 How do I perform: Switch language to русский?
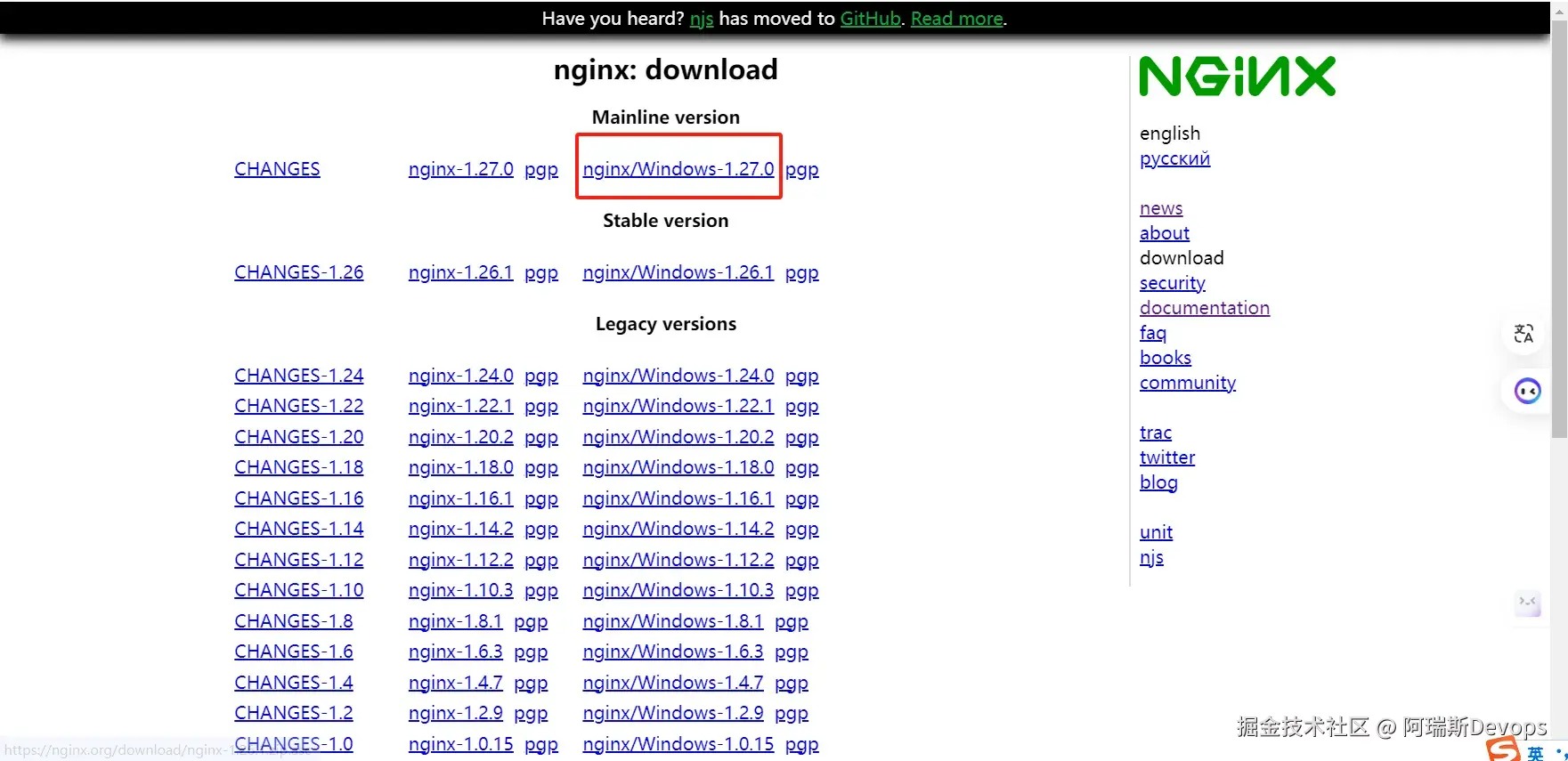coord(1174,158)
